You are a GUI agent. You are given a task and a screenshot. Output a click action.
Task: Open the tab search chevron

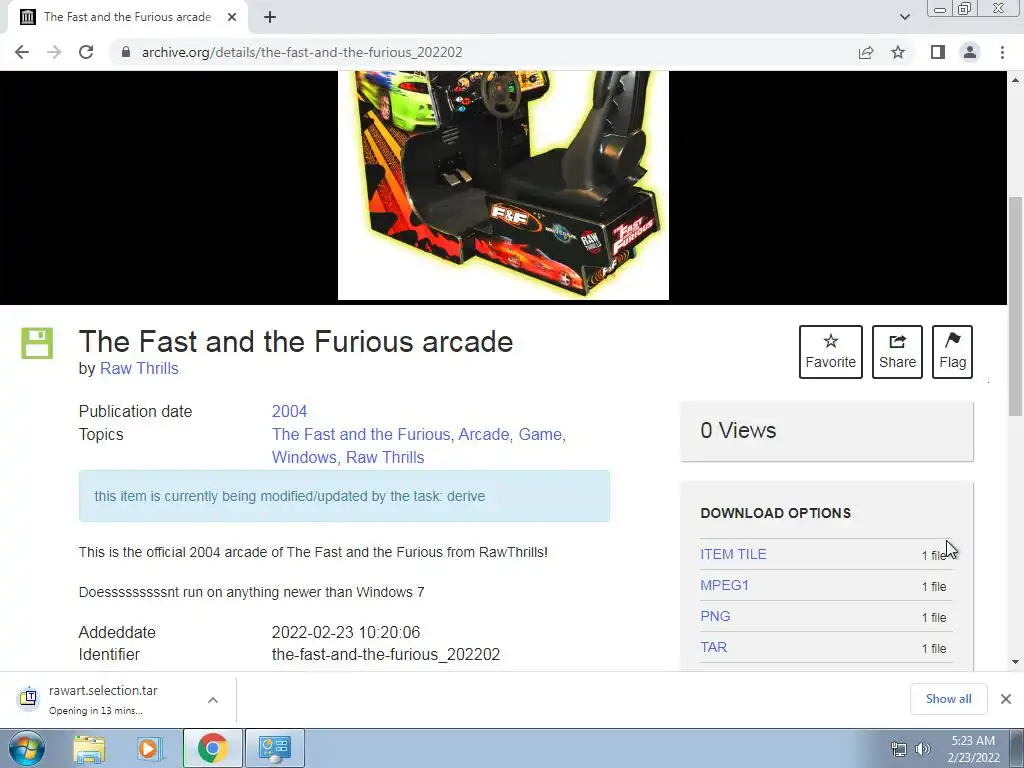coord(904,17)
